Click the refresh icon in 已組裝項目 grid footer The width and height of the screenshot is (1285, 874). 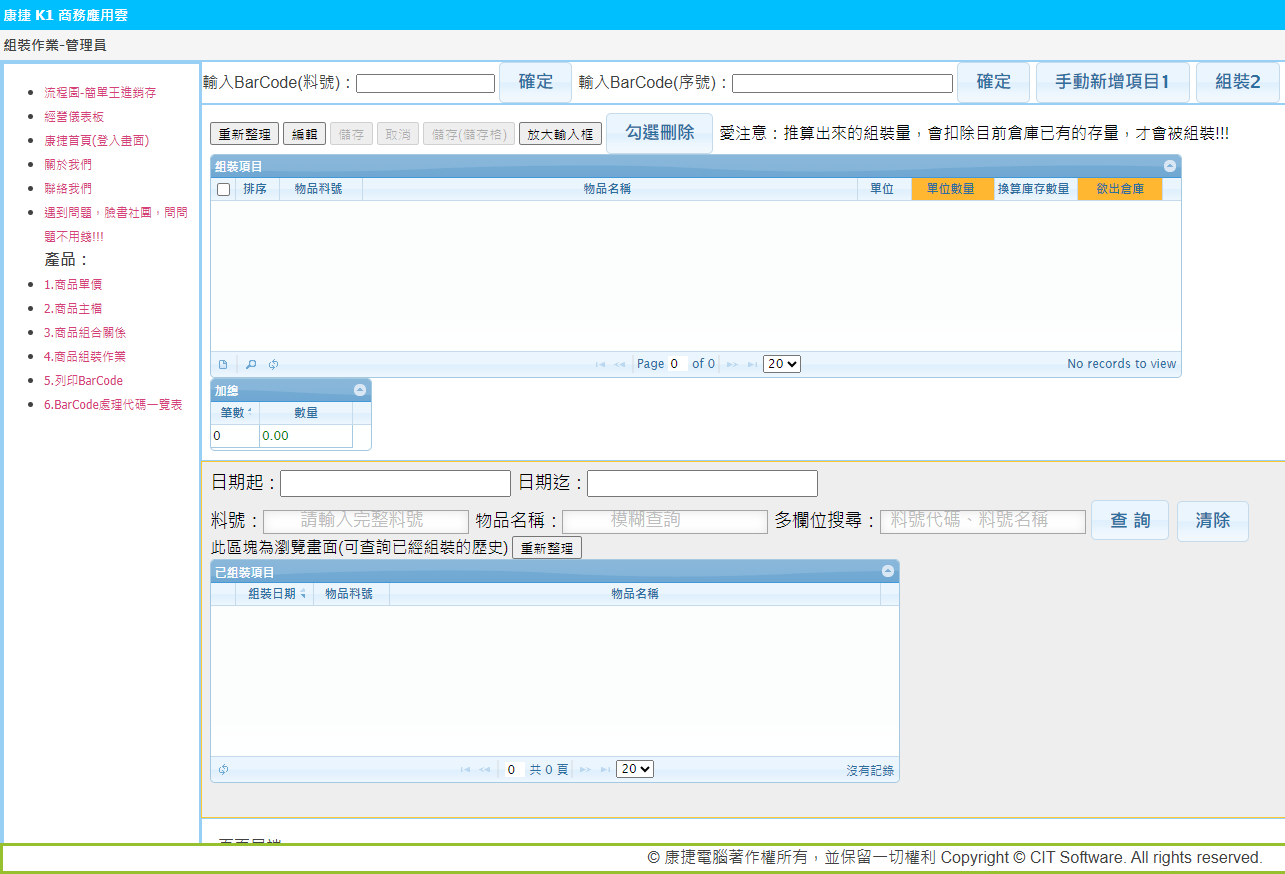coord(223,769)
